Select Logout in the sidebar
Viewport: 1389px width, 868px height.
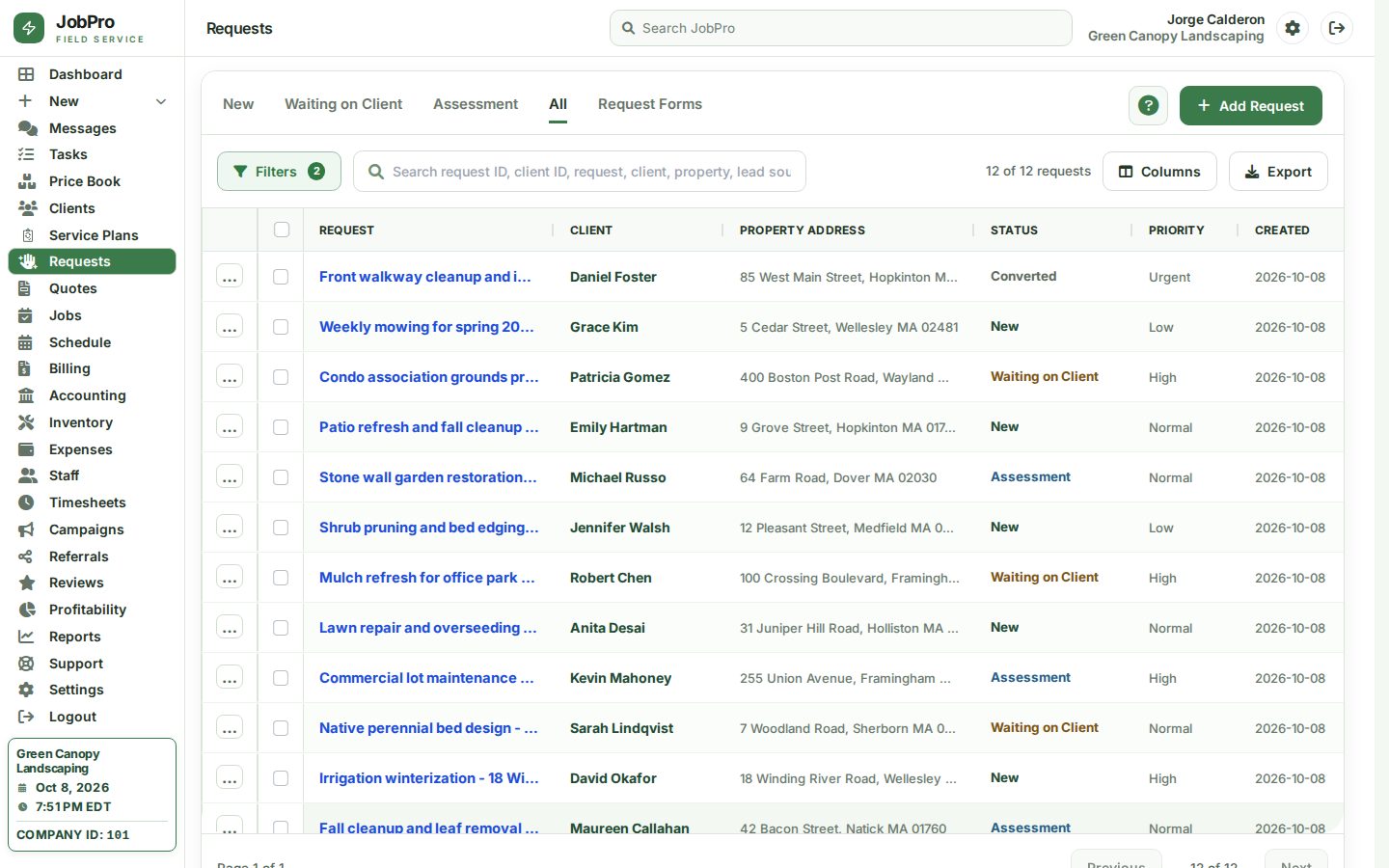pyautogui.click(x=93, y=717)
